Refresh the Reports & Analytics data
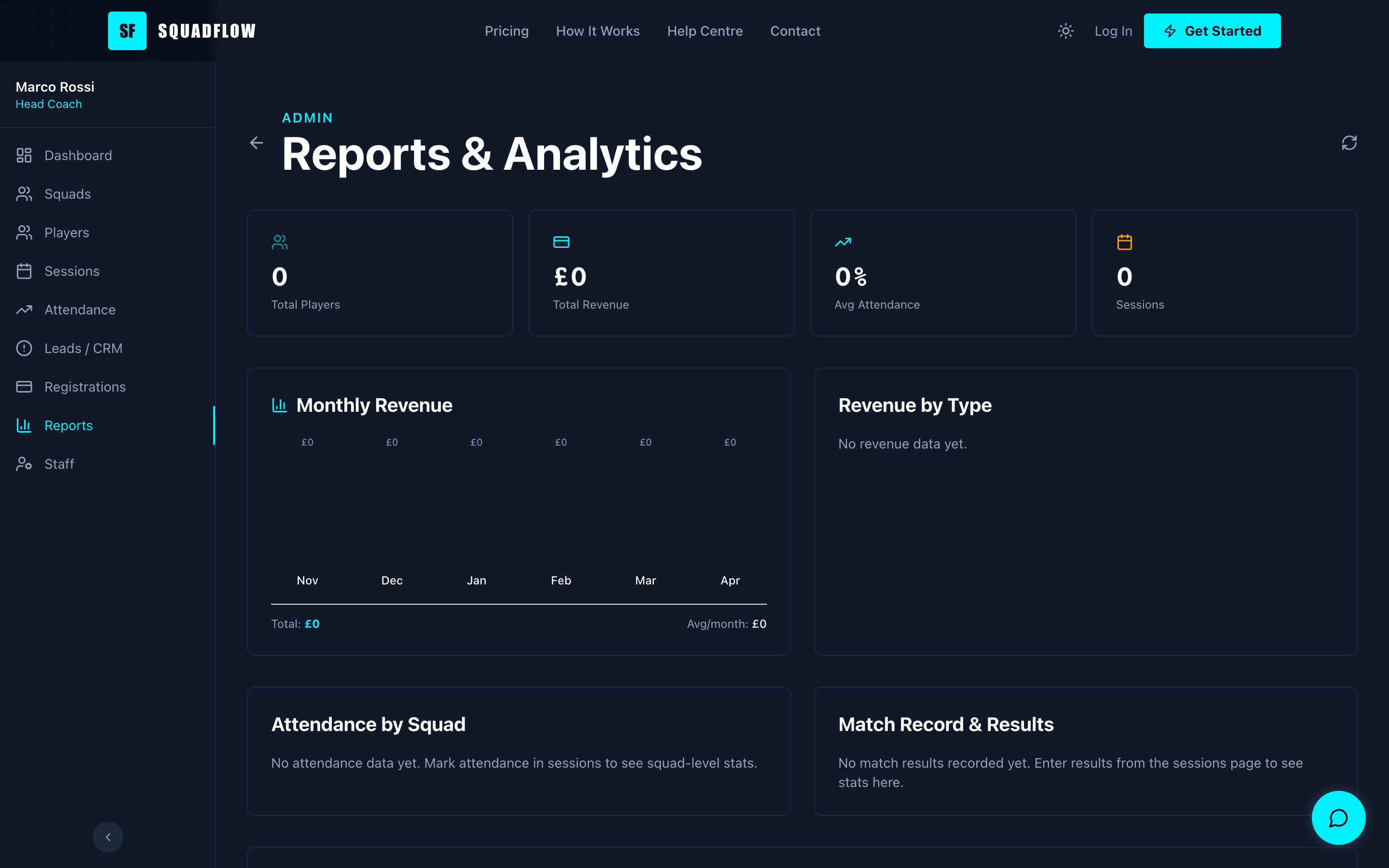 pos(1349,142)
